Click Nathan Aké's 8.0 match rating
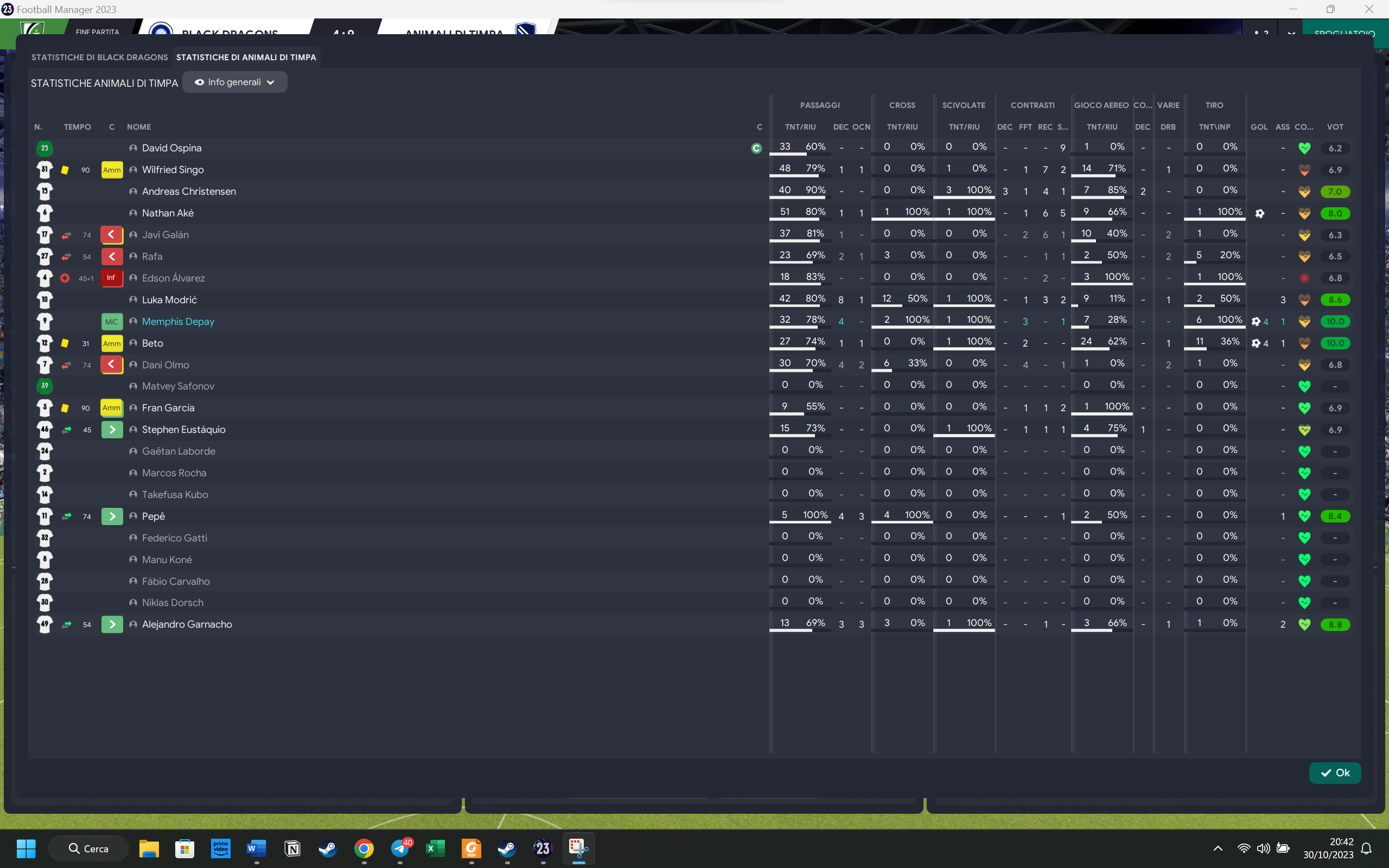 (1335, 214)
